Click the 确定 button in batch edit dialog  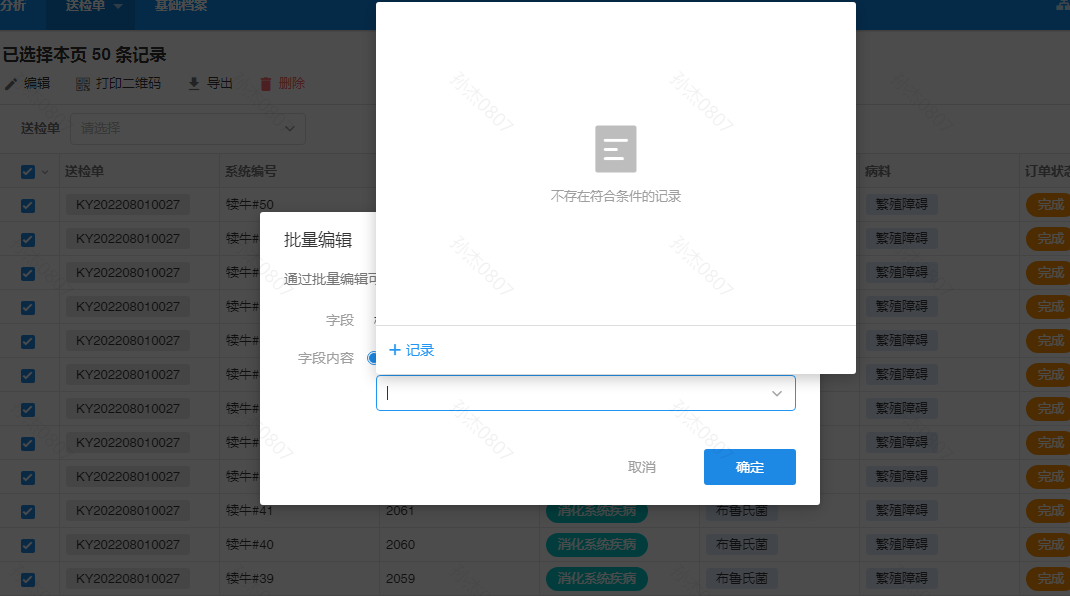point(749,467)
